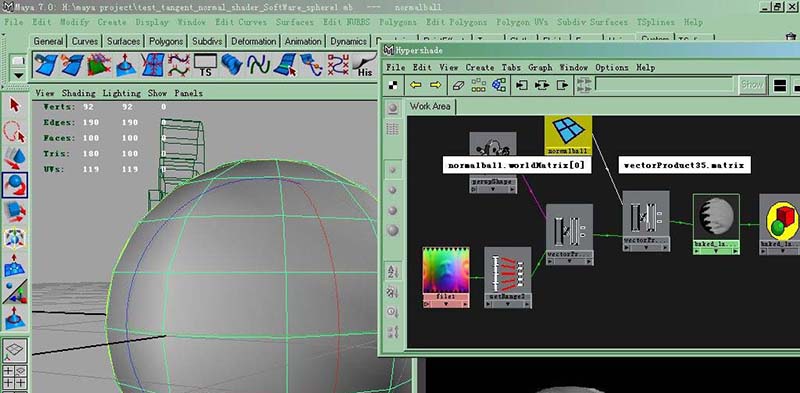
Task: Expand the perspShape node center dropdown arrow
Action: coord(493,189)
